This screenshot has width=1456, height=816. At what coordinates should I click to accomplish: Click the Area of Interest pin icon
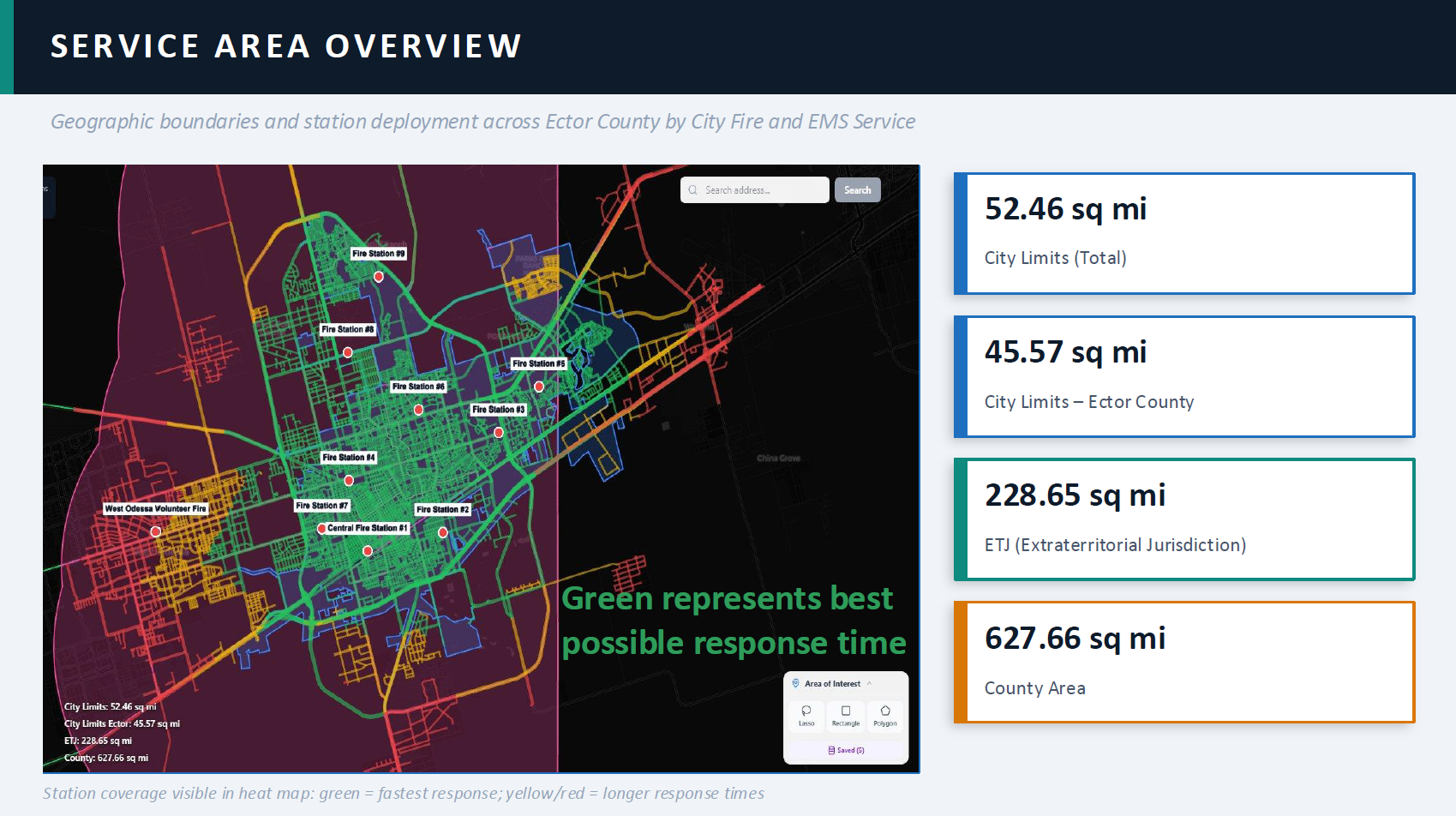coord(796,683)
